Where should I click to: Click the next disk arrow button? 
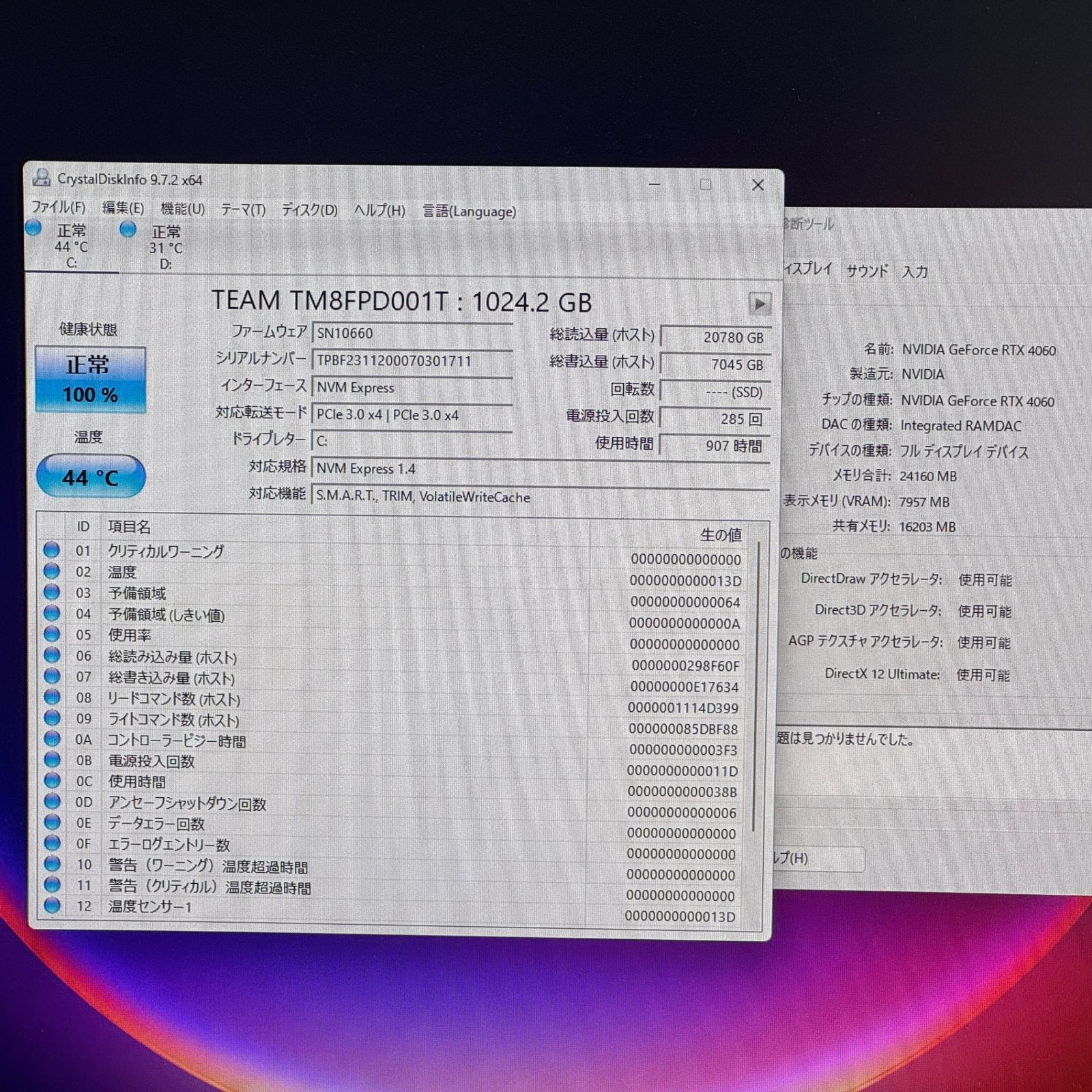760,304
